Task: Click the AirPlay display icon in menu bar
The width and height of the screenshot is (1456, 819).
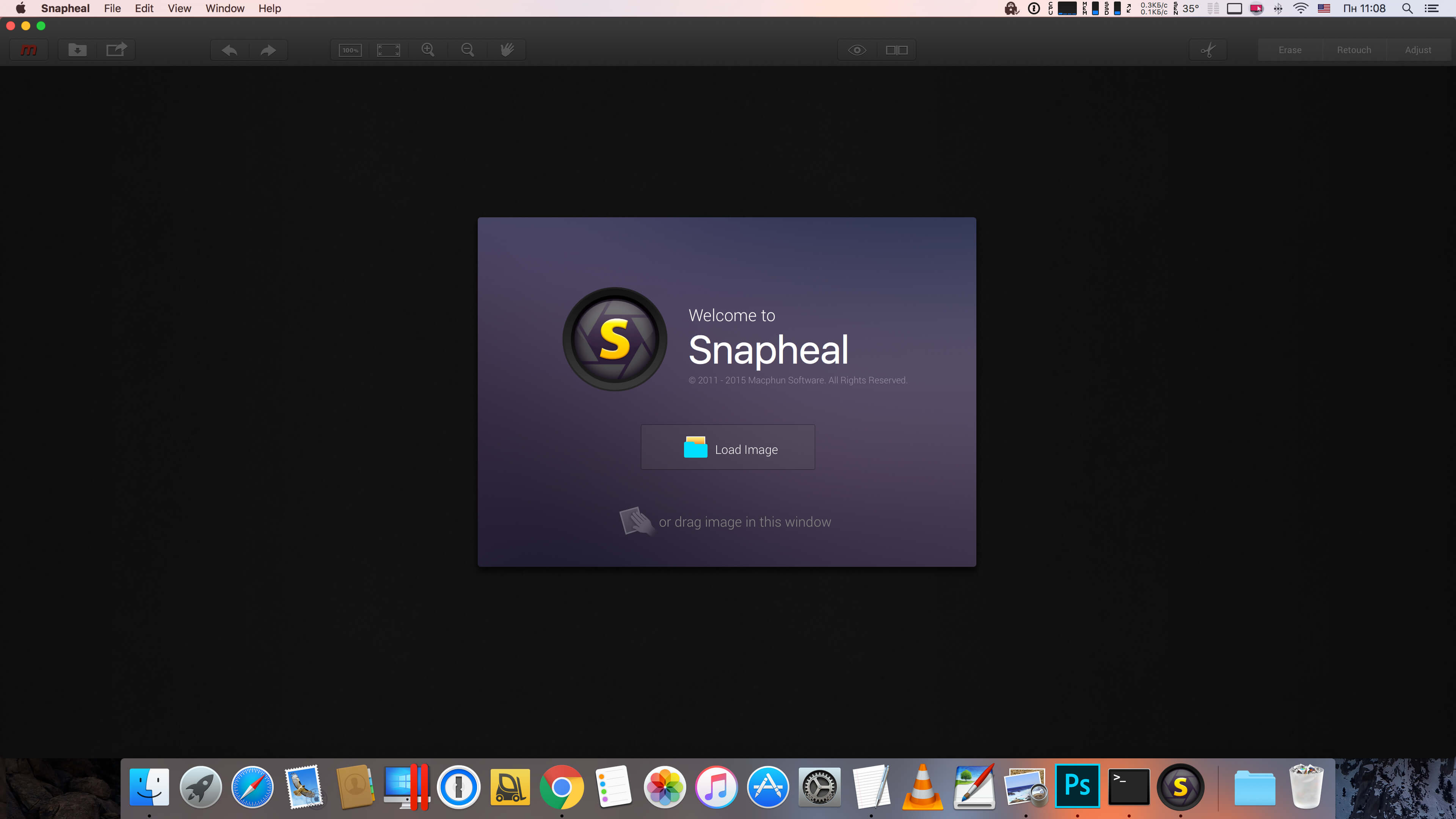Action: (x=1234, y=8)
